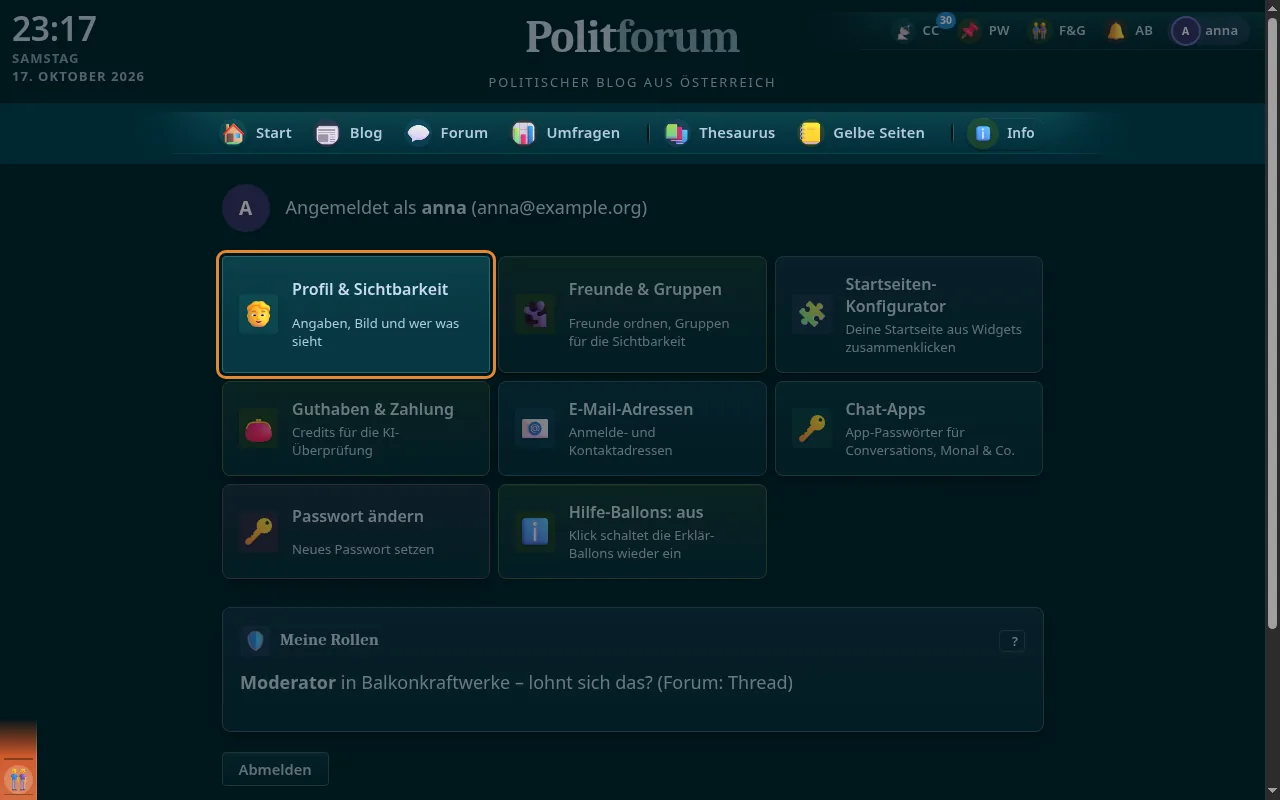Screen dimensions: 1280x800
Task: Open the Profil & Sichtbarkeit tile
Action: click(356, 314)
